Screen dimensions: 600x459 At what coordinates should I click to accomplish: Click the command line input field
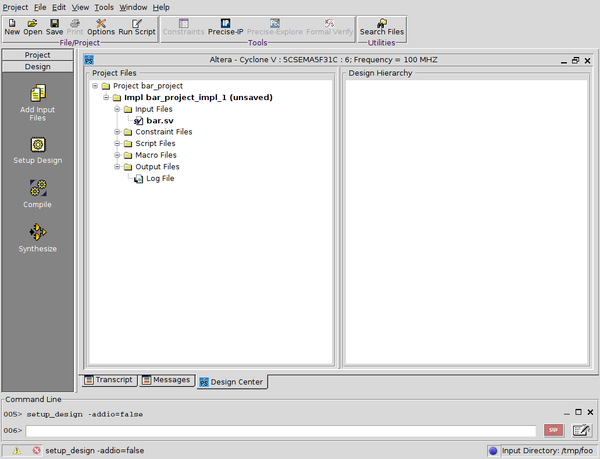tap(280, 430)
